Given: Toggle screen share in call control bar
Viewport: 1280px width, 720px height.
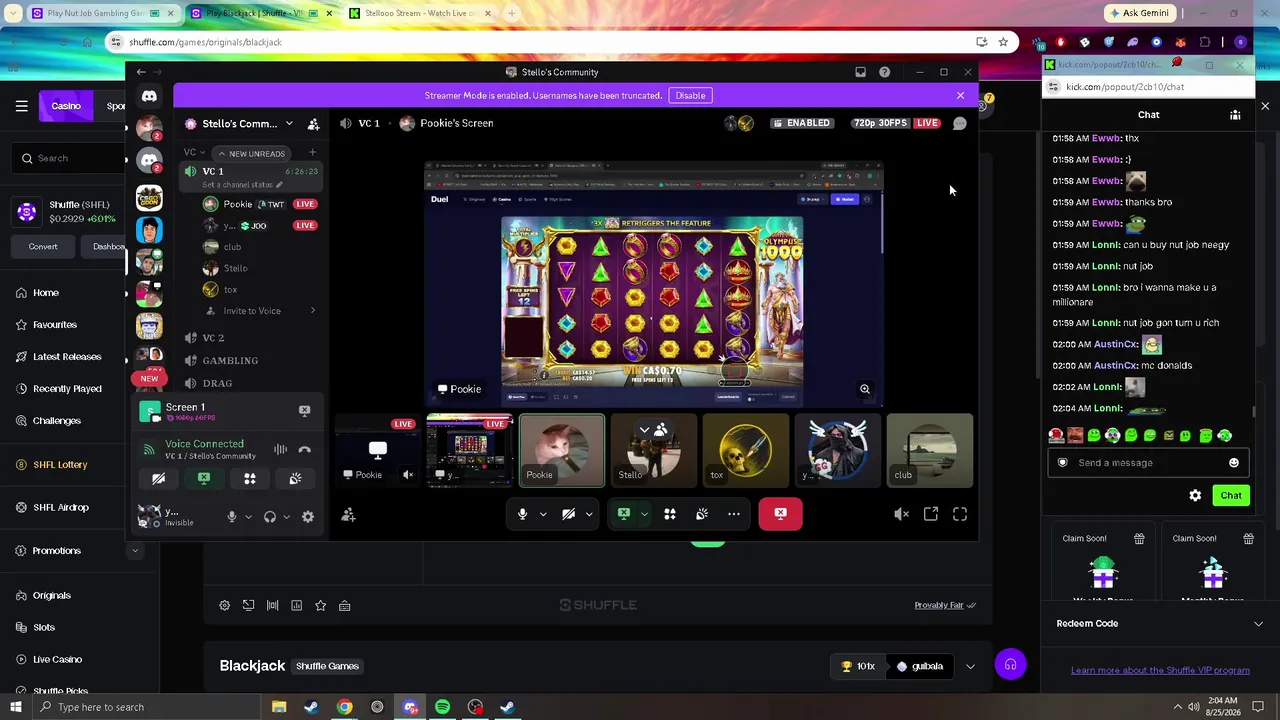Looking at the screenshot, I should [624, 514].
